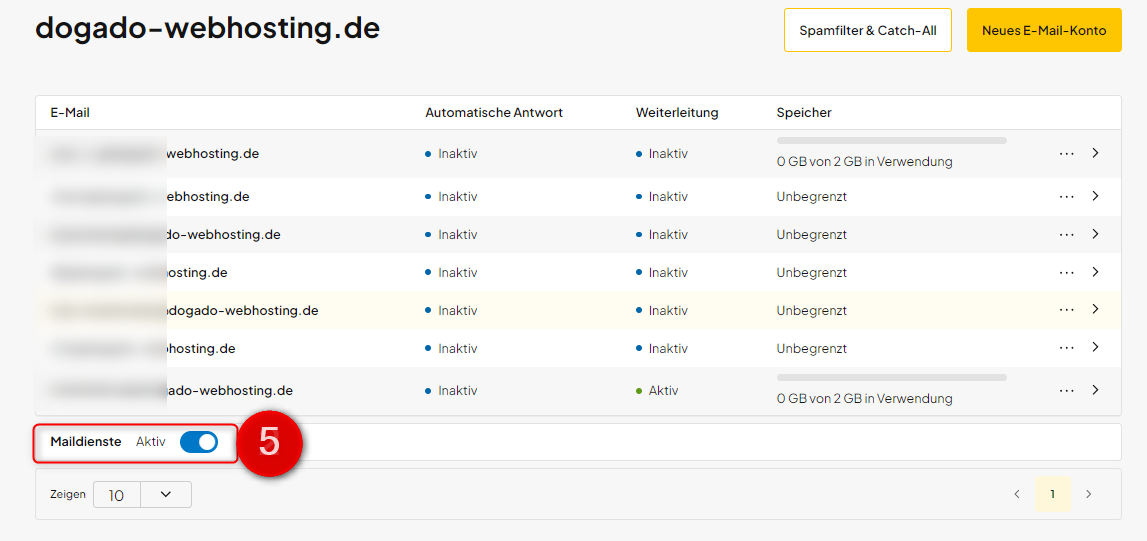Click the green Aktiv forwarding status
The width and height of the screenshot is (1147, 541).
[x=658, y=390]
